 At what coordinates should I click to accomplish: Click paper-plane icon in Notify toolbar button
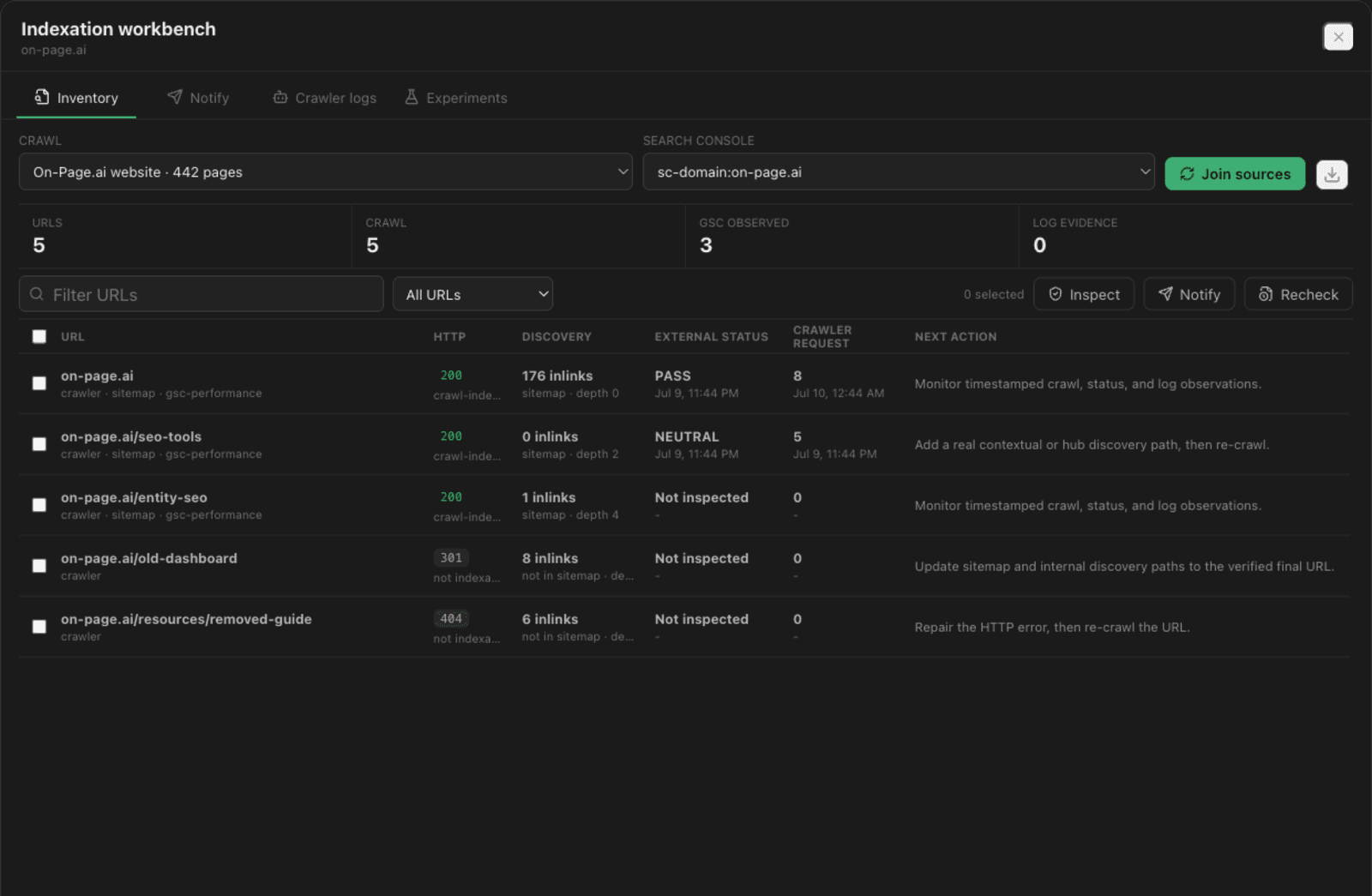(1165, 294)
